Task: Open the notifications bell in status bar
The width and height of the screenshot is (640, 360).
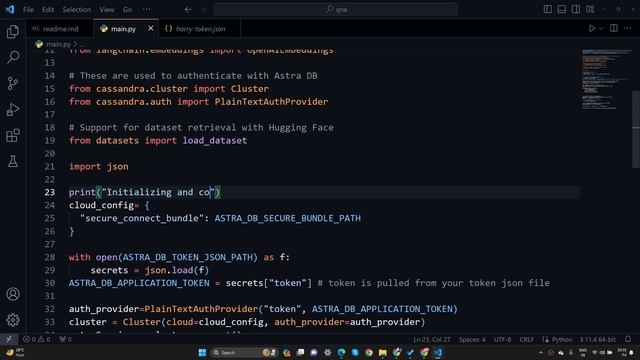Action: coord(628,339)
